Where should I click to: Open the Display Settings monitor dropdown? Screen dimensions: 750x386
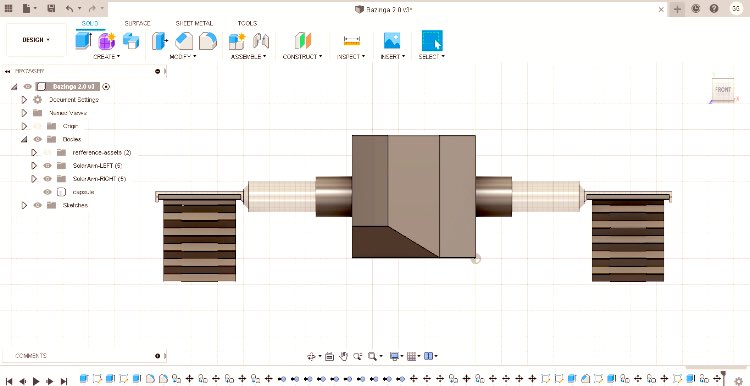(x=397, y=356)
